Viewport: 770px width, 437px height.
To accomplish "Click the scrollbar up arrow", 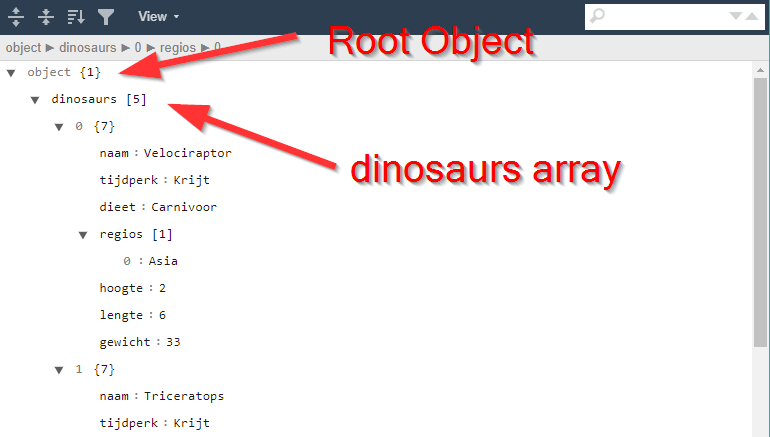I will [760, 70].
